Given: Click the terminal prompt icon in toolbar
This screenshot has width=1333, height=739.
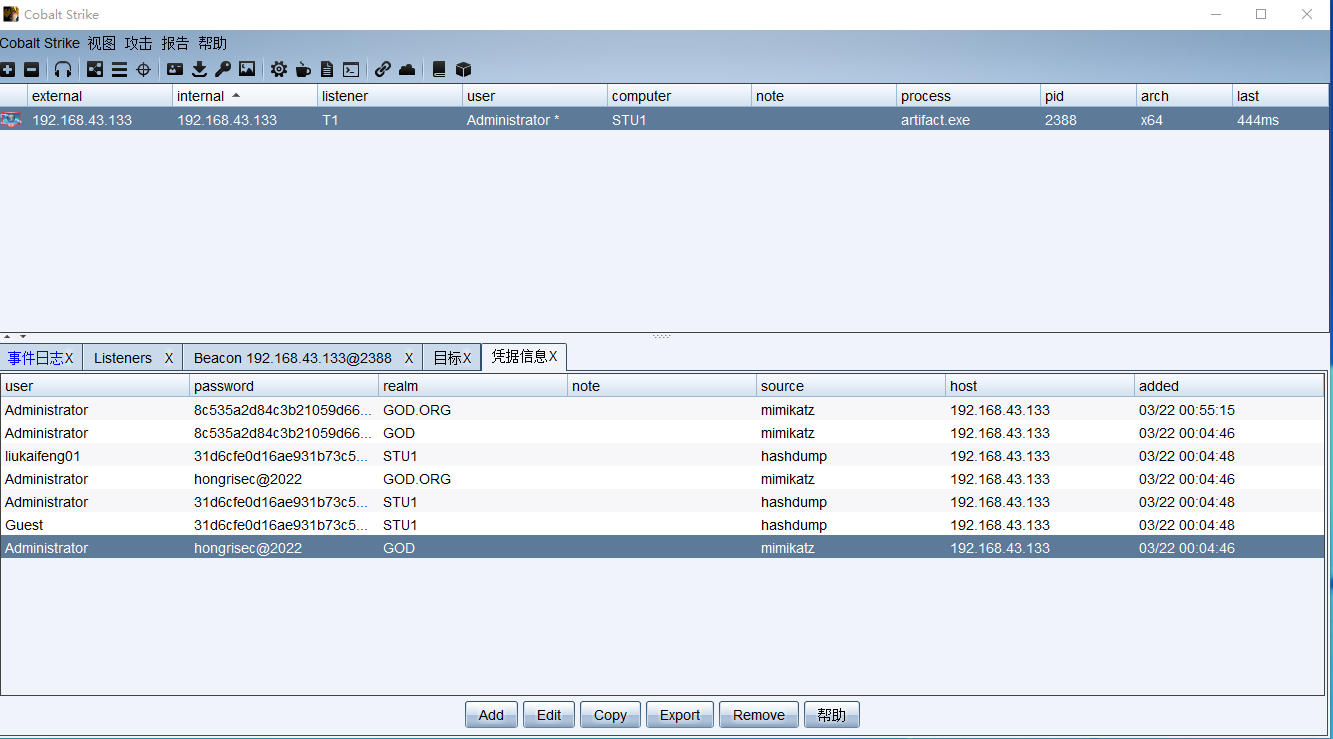Looking at the screenshot, I should pyautogui.click(x=351, y=69).
